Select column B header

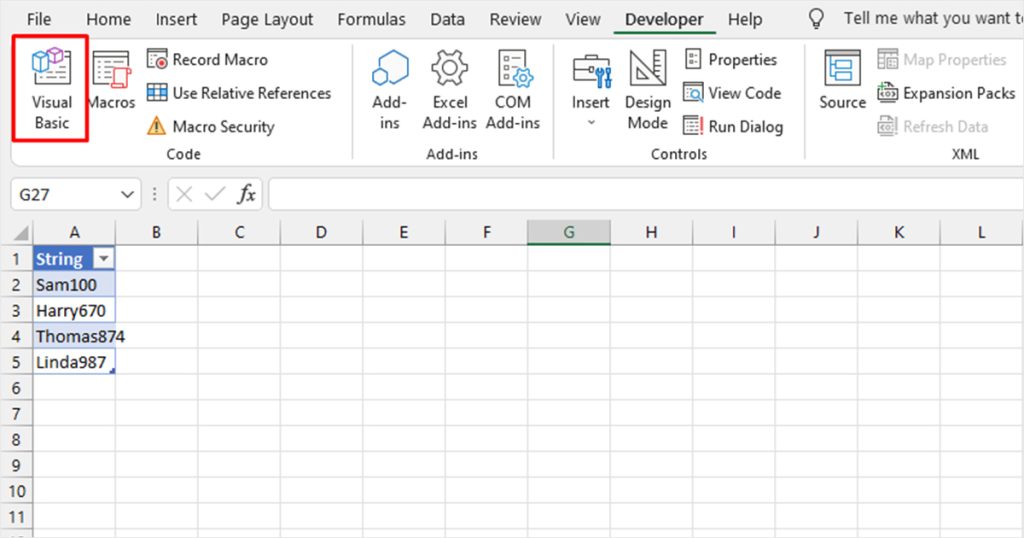click(157, 232)
